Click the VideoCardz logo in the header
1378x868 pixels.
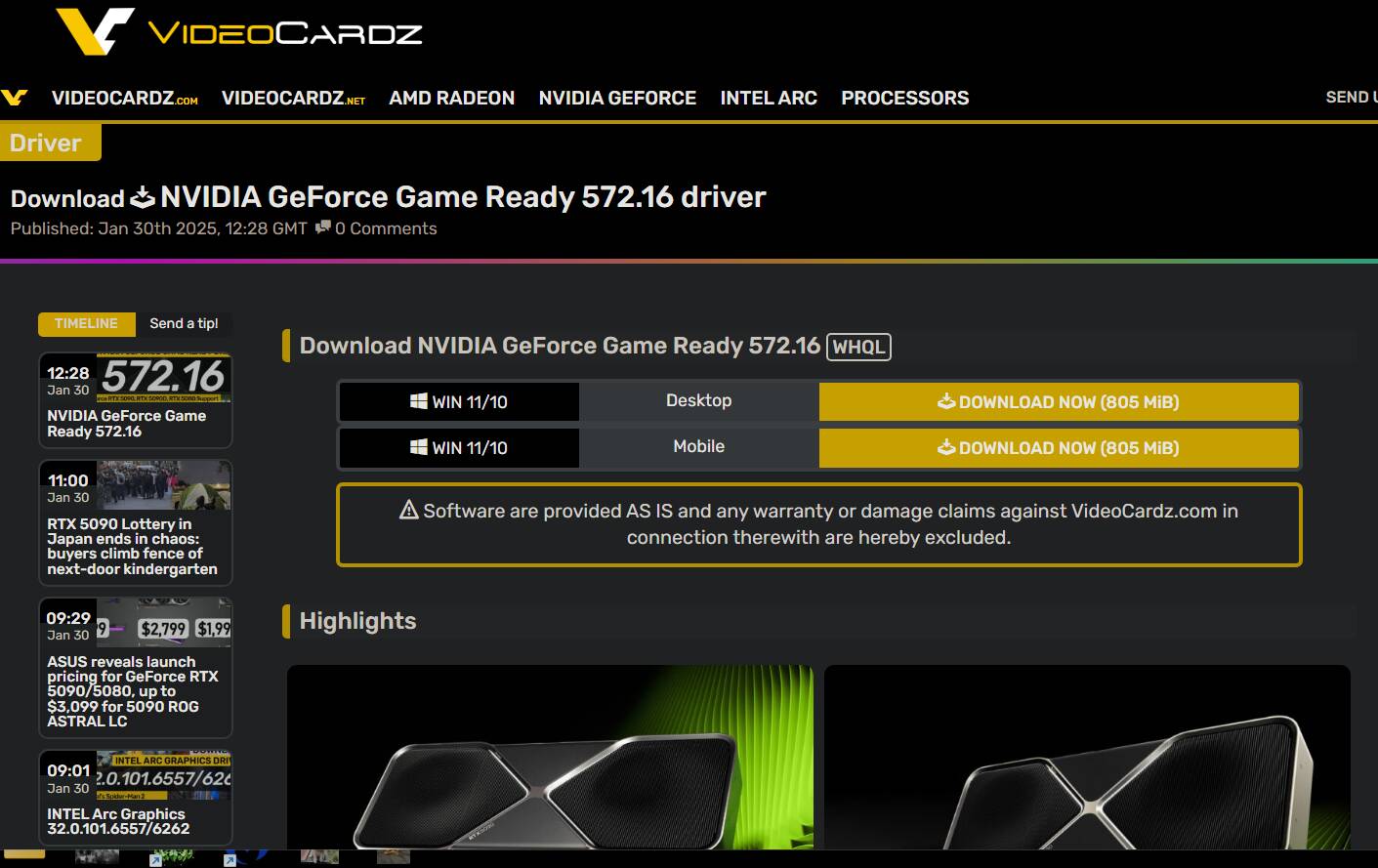(239, 31)
